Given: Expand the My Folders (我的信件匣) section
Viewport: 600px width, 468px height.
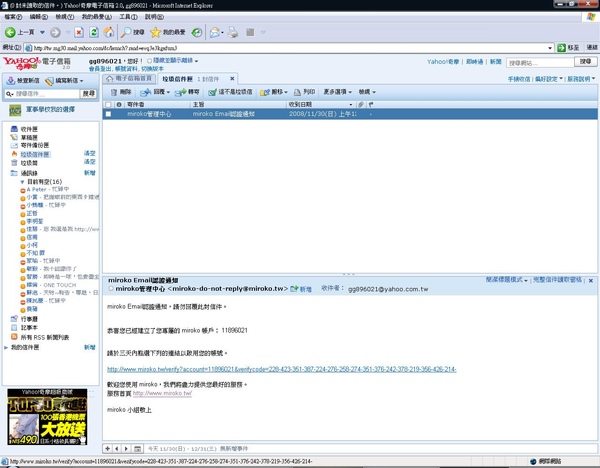Looking at the screenshot, I should (6, 347).
